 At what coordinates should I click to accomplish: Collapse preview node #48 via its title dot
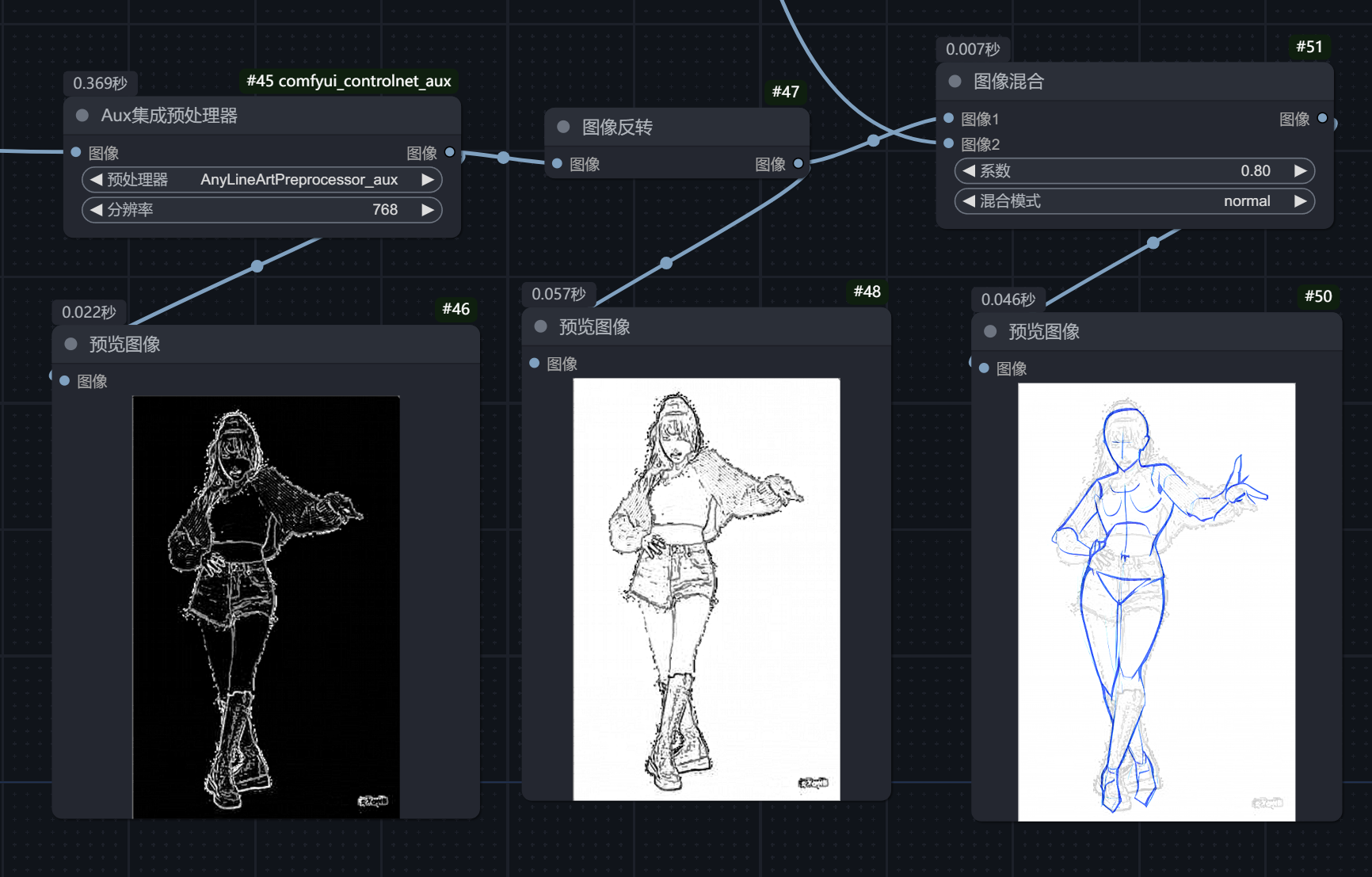[x=541, y=326]
